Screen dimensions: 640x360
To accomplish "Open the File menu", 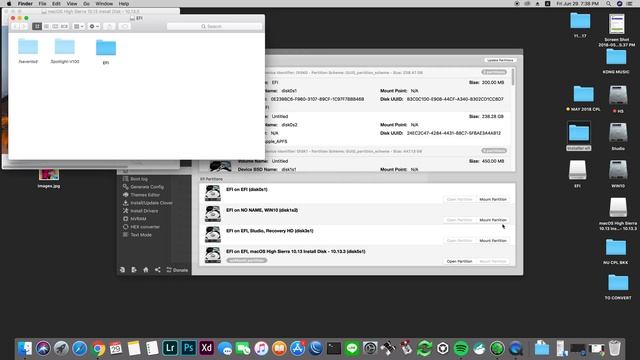I will [x=42, y=4].
